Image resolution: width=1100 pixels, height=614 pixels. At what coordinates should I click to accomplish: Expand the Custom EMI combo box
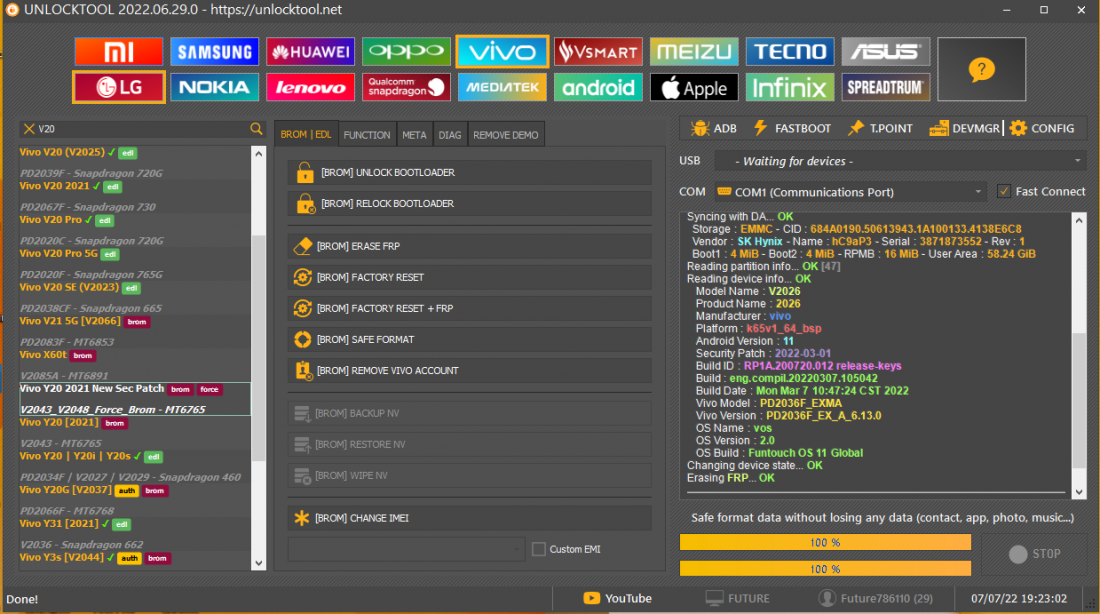406,549
